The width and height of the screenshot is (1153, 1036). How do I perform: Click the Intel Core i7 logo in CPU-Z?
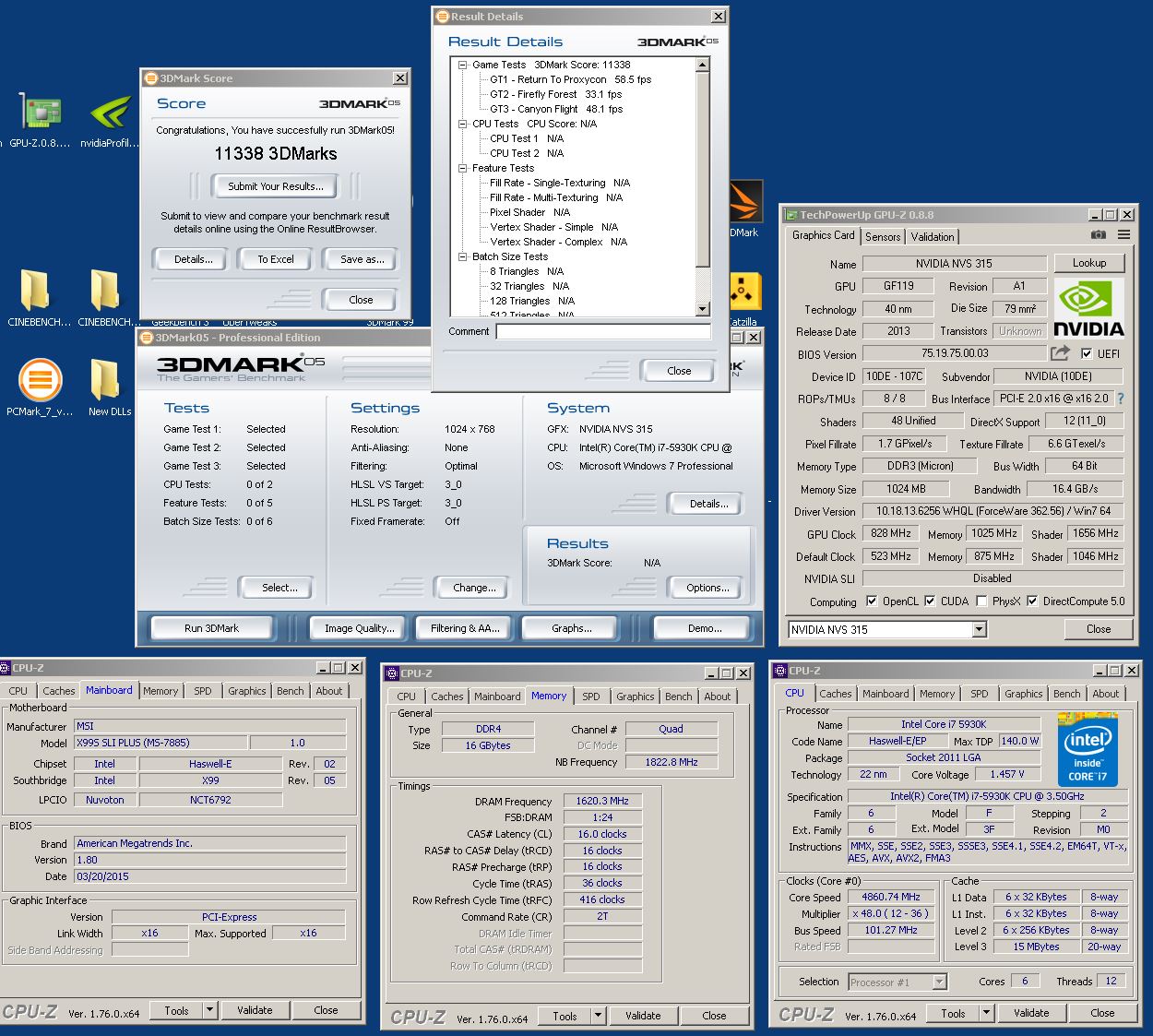tap(1088, 748)
